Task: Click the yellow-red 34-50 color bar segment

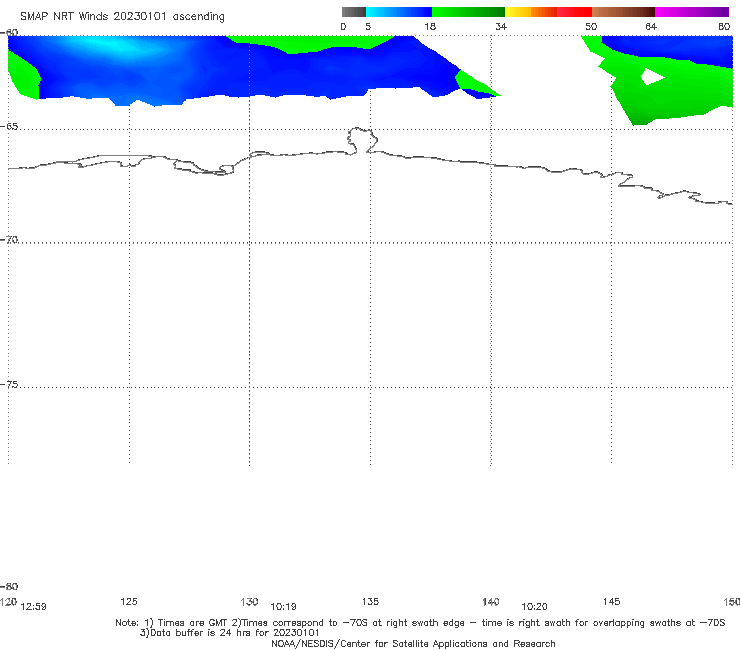Action: coord(548,12)
